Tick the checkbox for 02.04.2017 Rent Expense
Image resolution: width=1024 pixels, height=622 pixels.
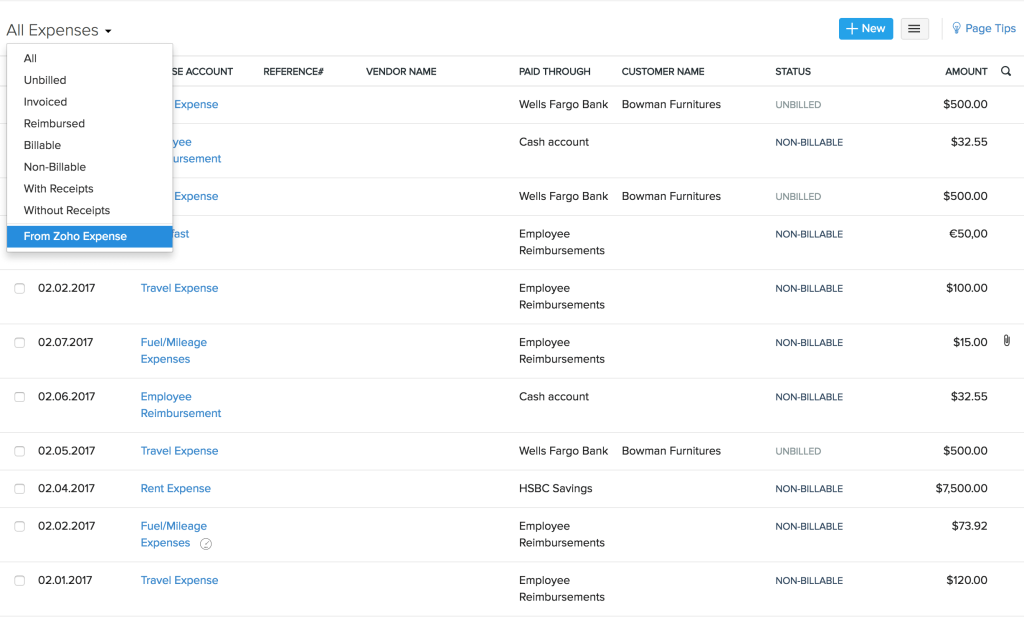[20, 489]
